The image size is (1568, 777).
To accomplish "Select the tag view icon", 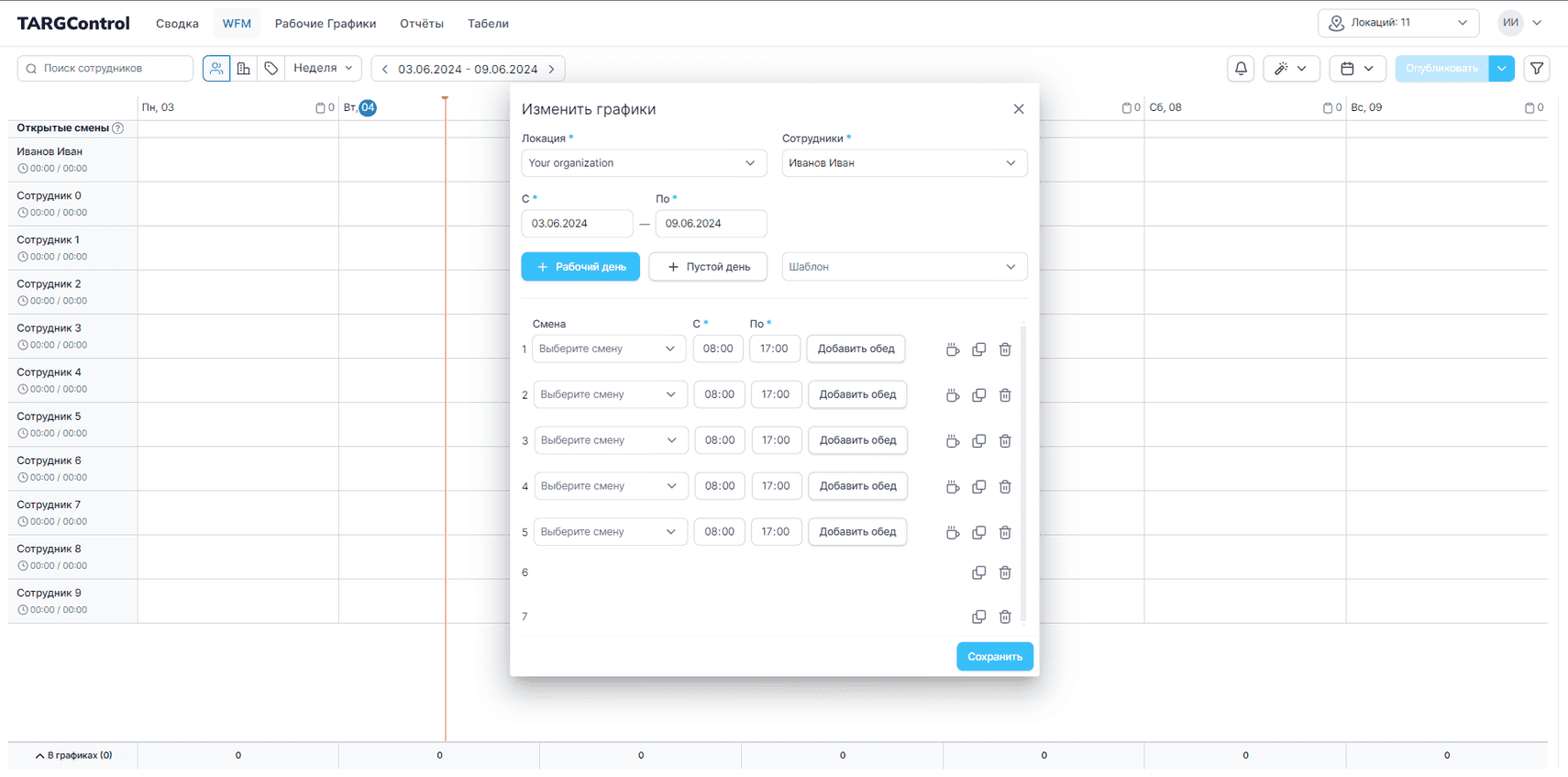I will click(x=271, y=69).
